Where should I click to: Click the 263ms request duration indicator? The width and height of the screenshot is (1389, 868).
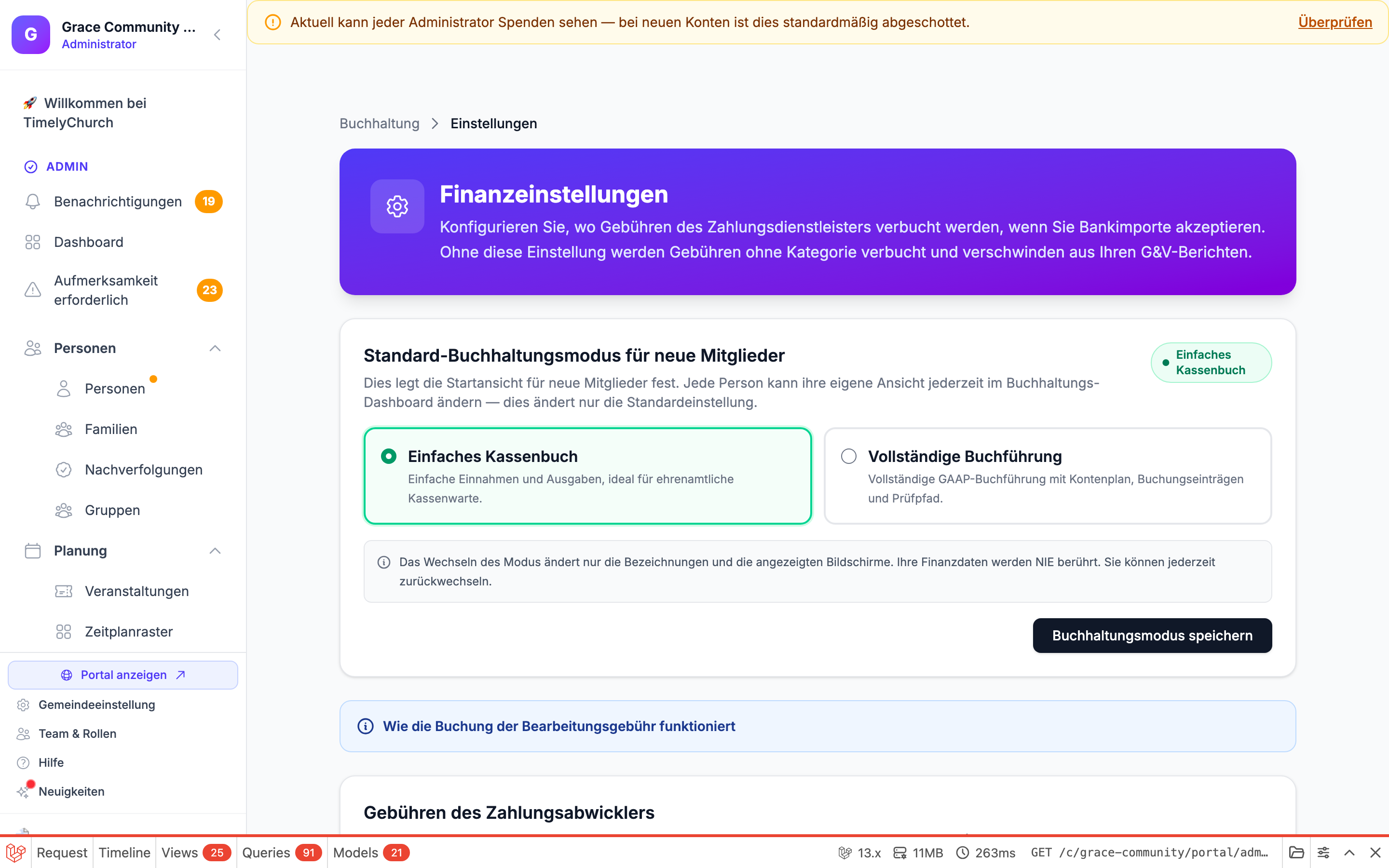[x=985, y=853]
